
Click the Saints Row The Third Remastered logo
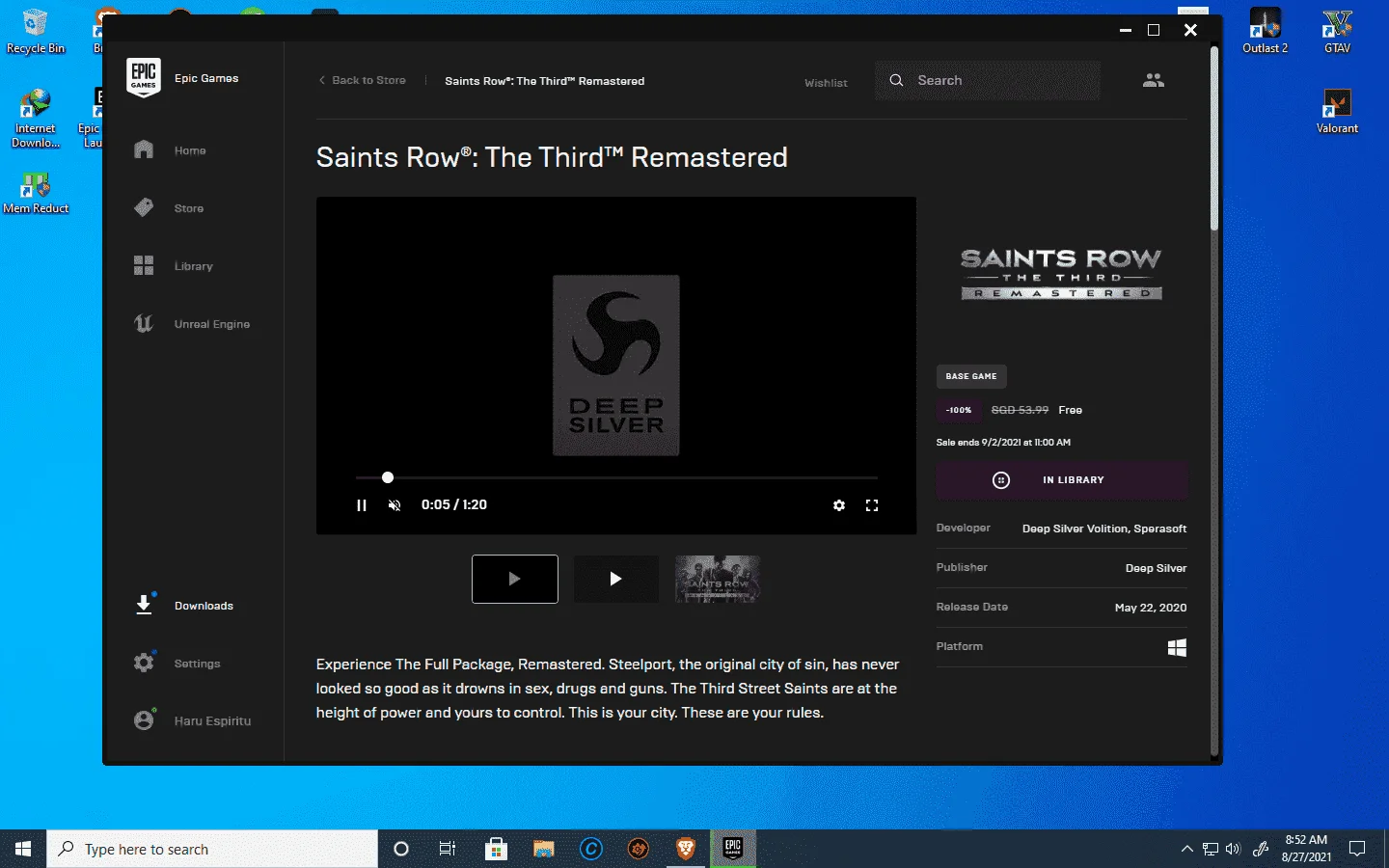click(x=1061, y=274)
